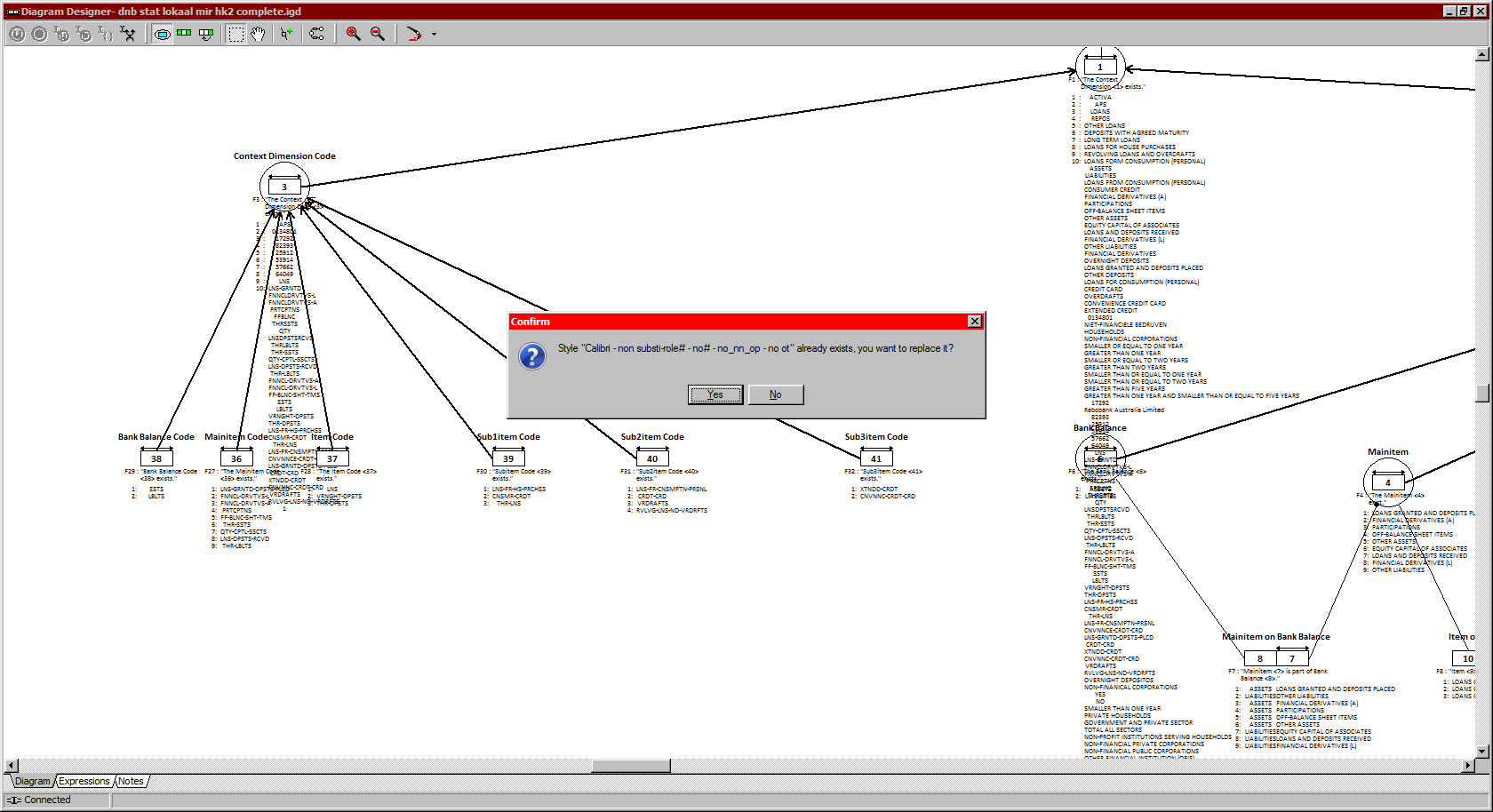
Task: Close the Confirm dialog with the X
Action: (x=974, y=322)
